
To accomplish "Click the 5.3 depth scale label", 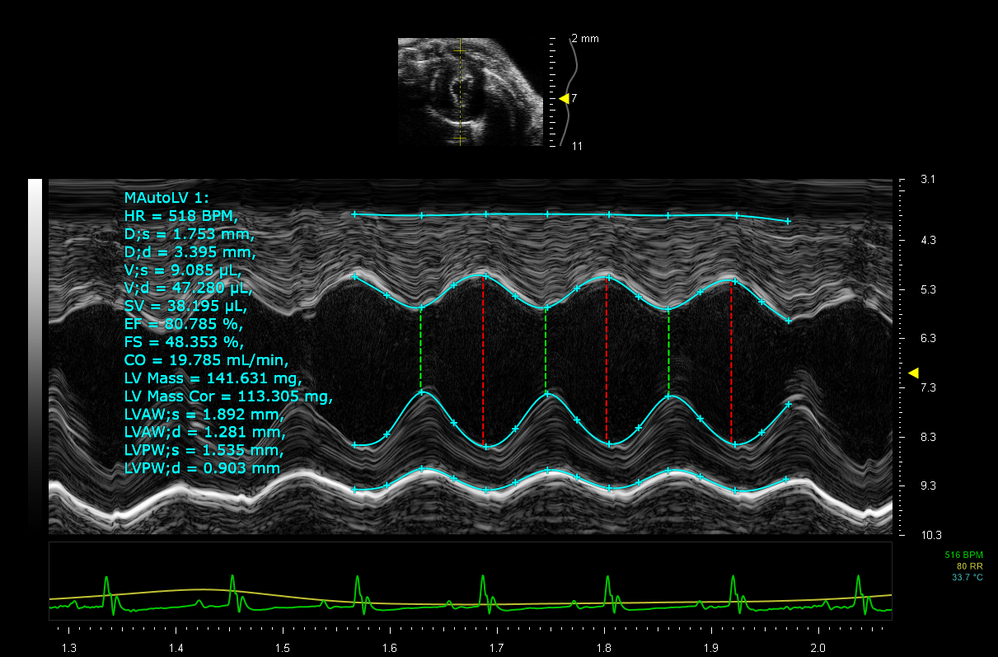I will [929, 289].
